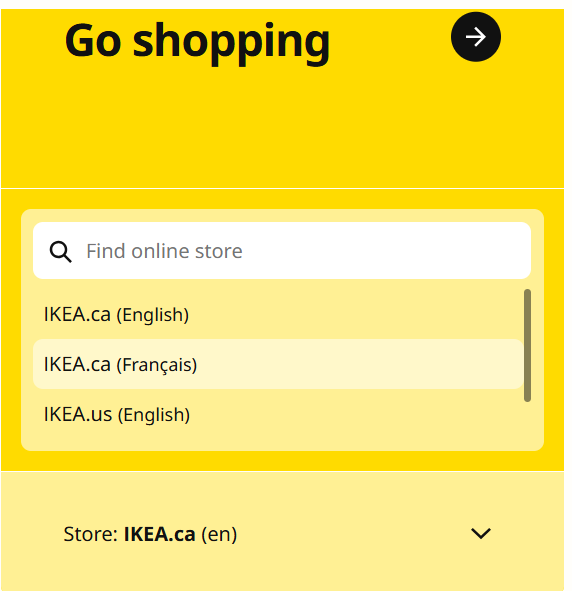Click the bold IKEA.ca store name text
The width and height of the screenshot is (572, 591).
[x=159, y=534]
